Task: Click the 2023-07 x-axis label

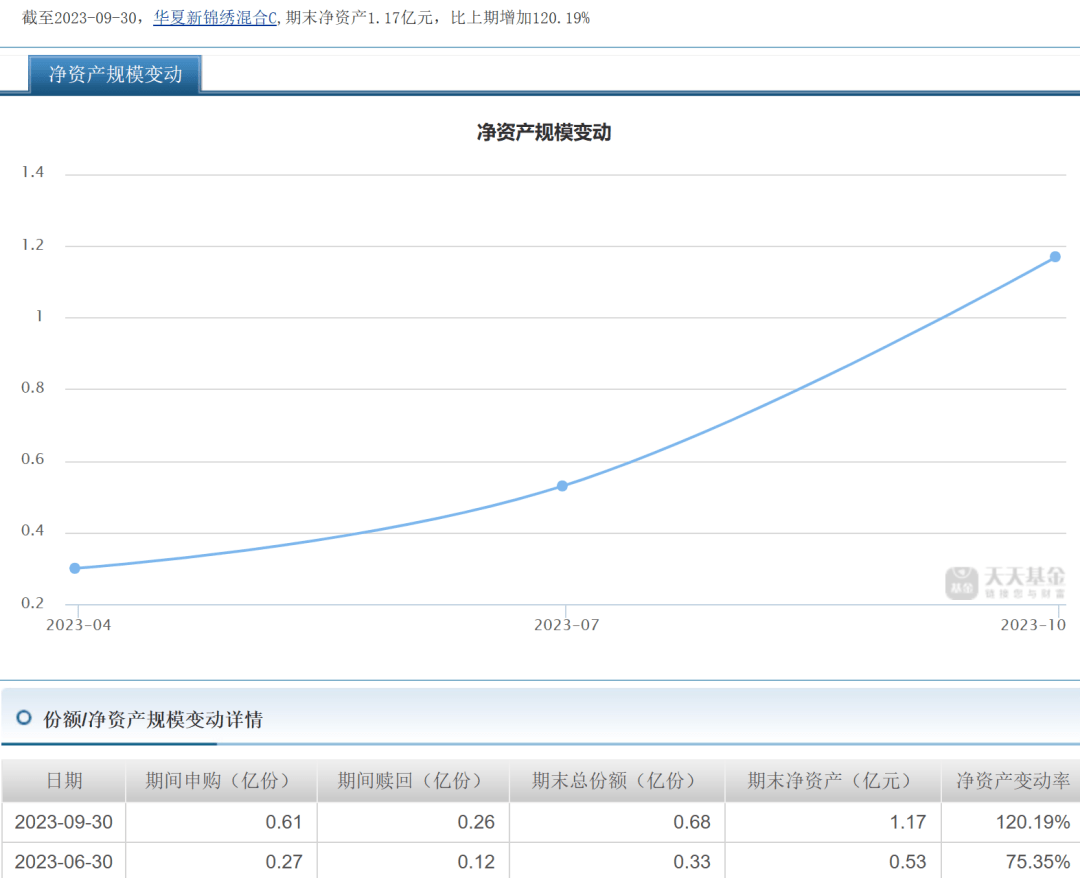Action: tap(566, 625)
